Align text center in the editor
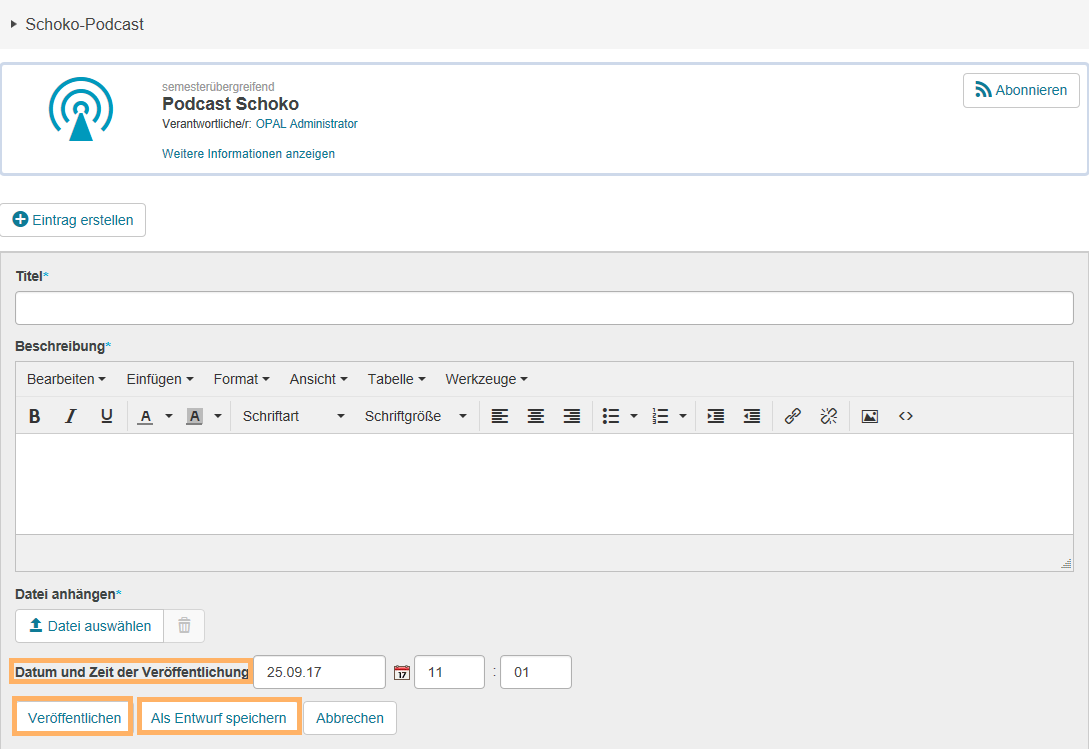 [x=536, y=416]
